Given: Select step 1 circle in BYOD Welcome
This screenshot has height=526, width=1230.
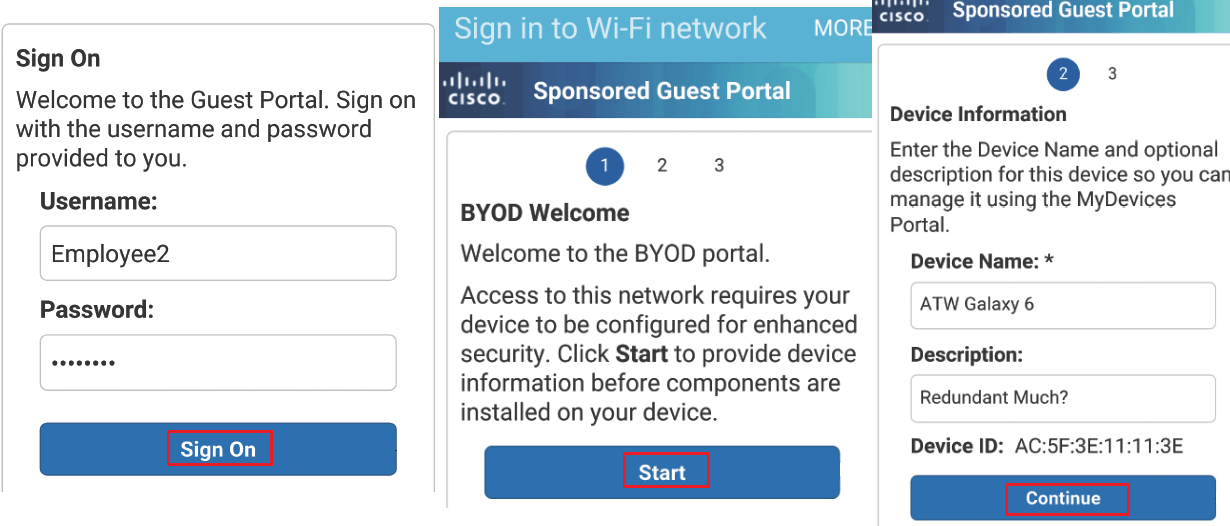Looking at the screenshot, I should point(605,166).
